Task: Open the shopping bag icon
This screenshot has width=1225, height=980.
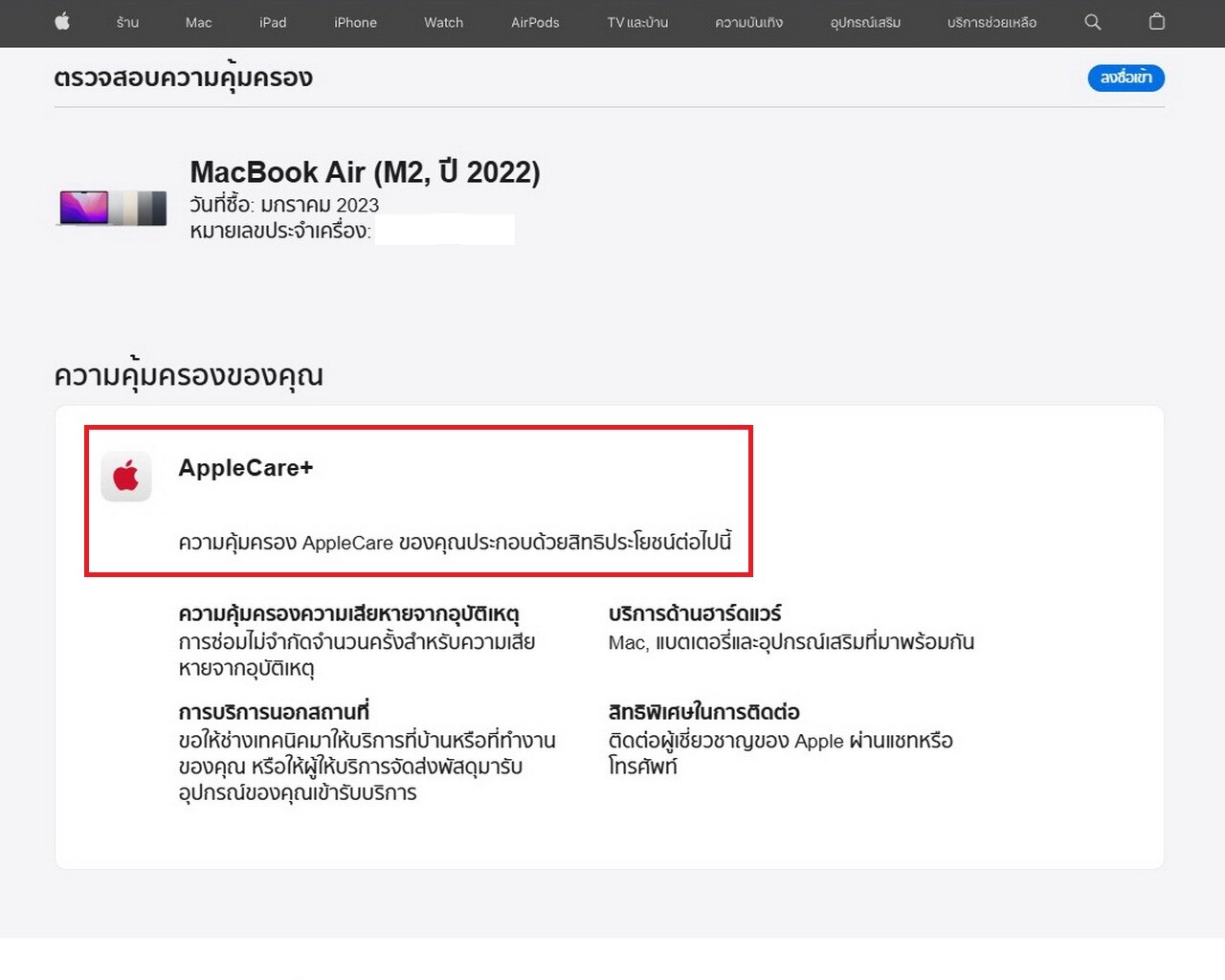Action: [1156, 22]
